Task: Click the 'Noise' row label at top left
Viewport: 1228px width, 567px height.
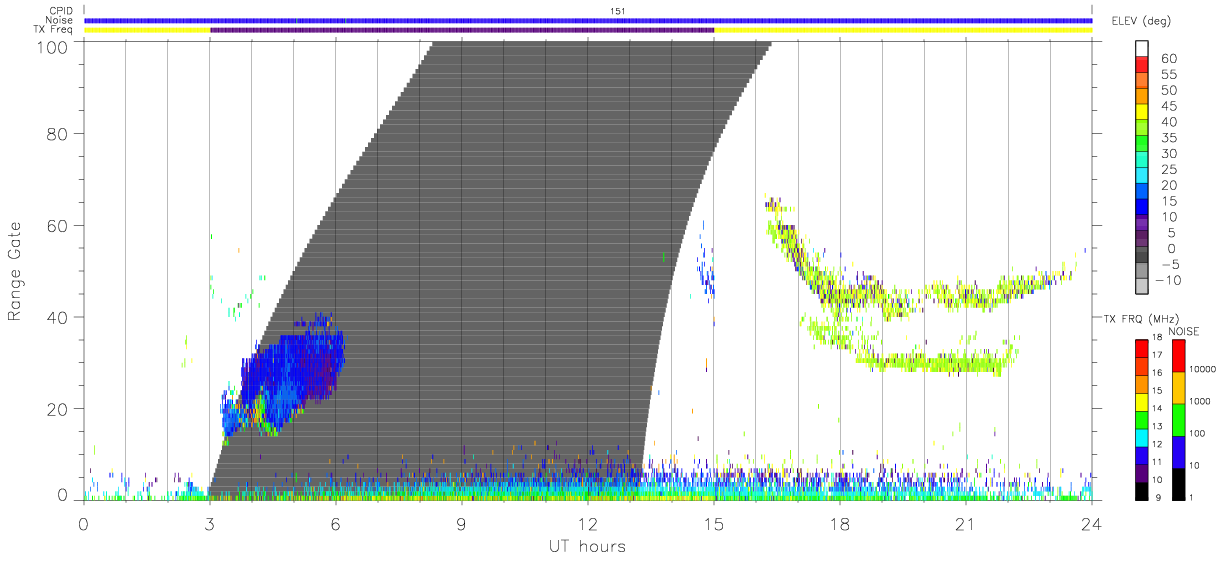Action: (x=60, y=20)
